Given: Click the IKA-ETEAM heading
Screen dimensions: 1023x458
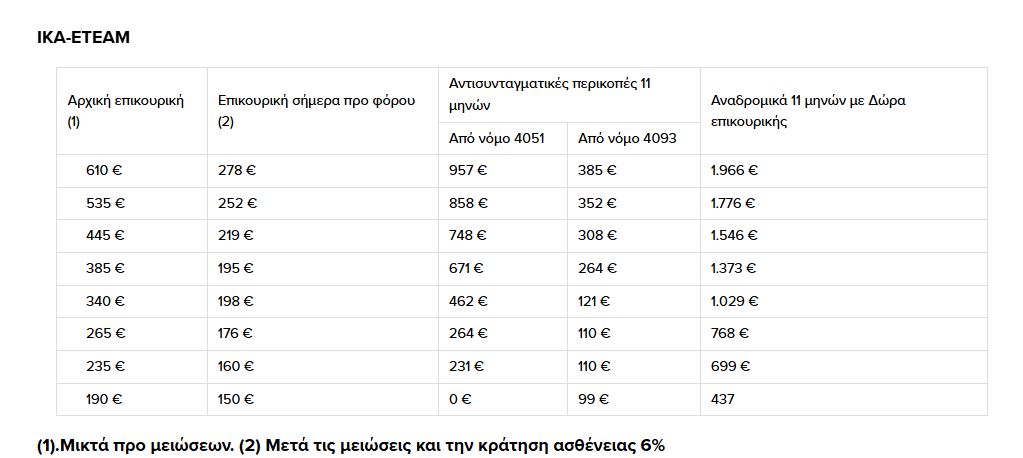Looking at the screenshot, I should 84,37.
